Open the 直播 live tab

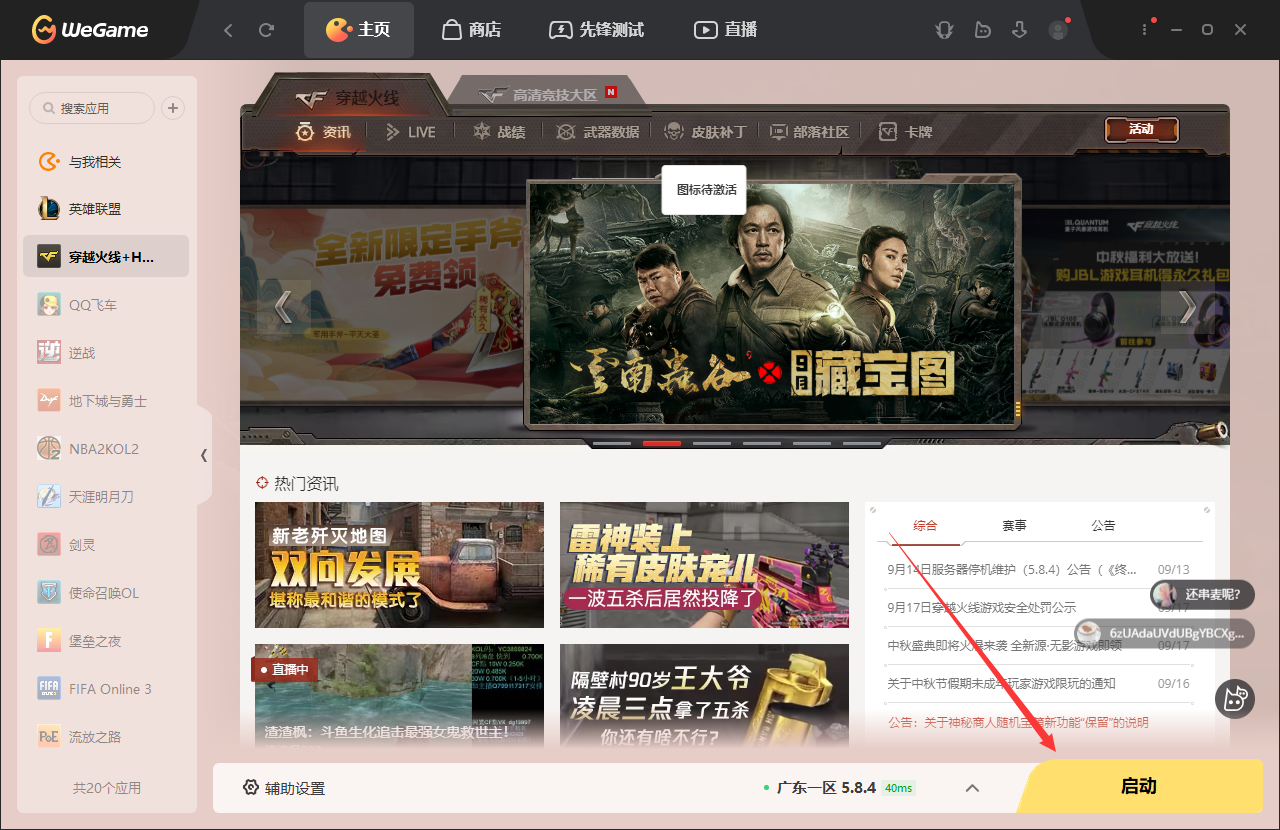(725, 30)
